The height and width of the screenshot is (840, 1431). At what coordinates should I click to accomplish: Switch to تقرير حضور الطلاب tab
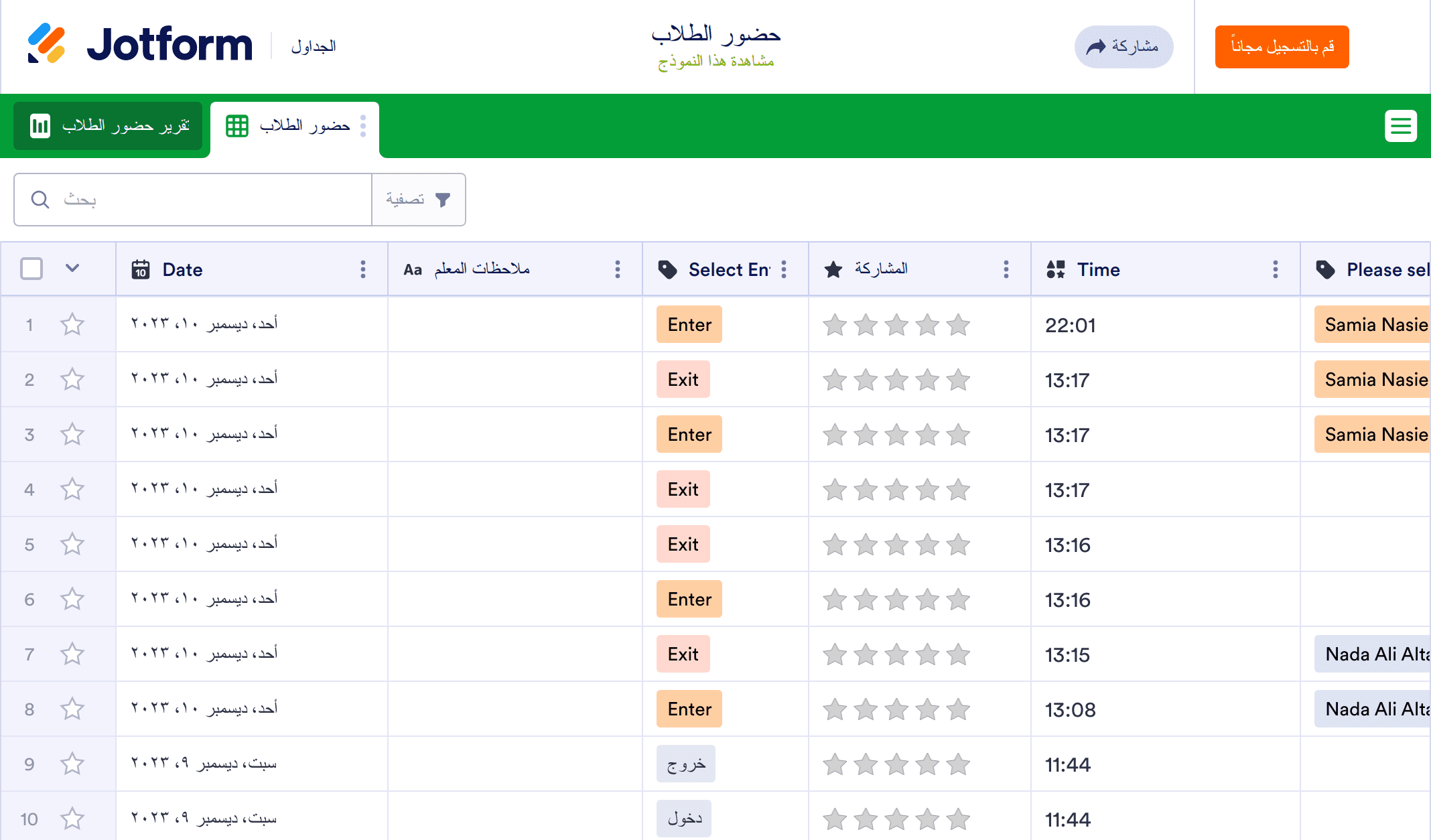tap(109, 126)
